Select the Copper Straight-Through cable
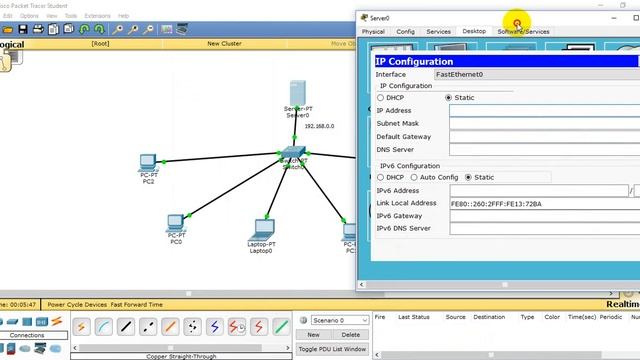 (x=126, y=327)
